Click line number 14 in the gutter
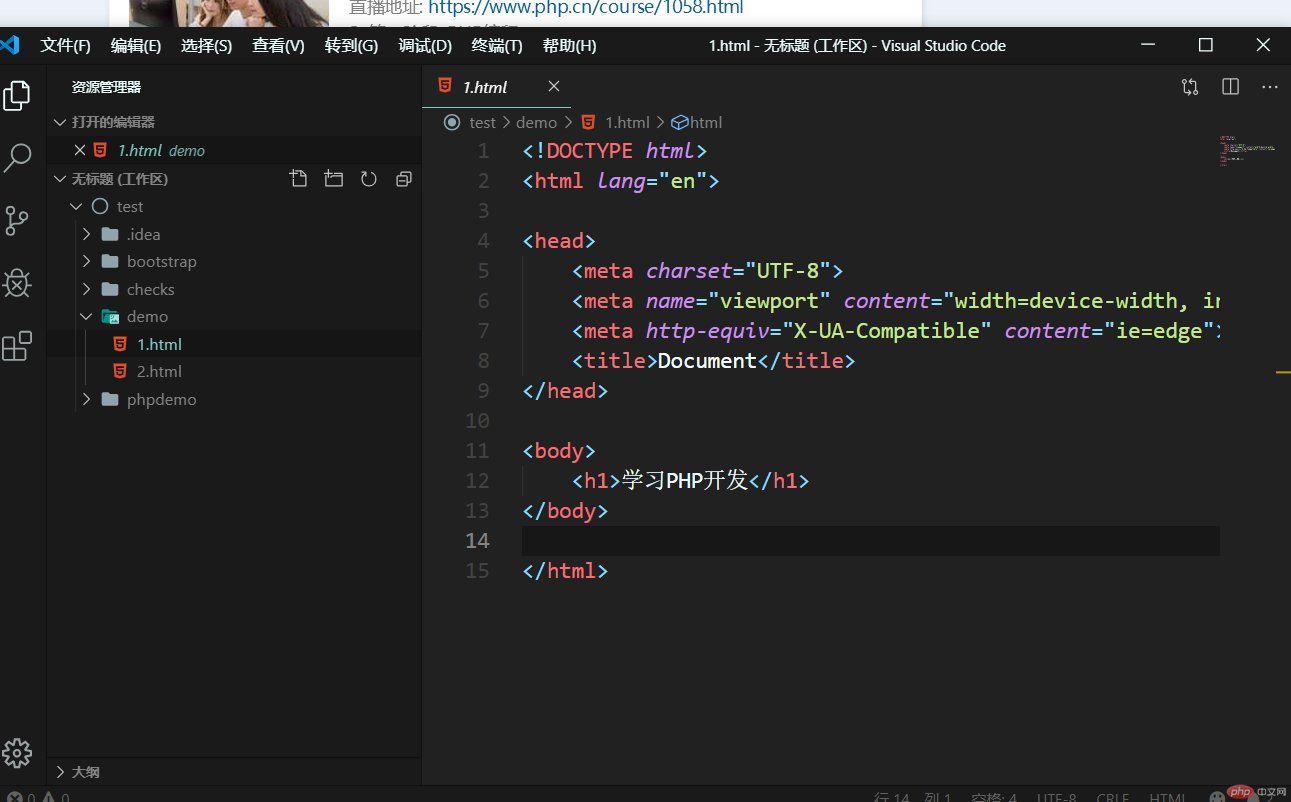Image resolution: width=1291 pixels, height=802 pixels. [x=478, y=541]
